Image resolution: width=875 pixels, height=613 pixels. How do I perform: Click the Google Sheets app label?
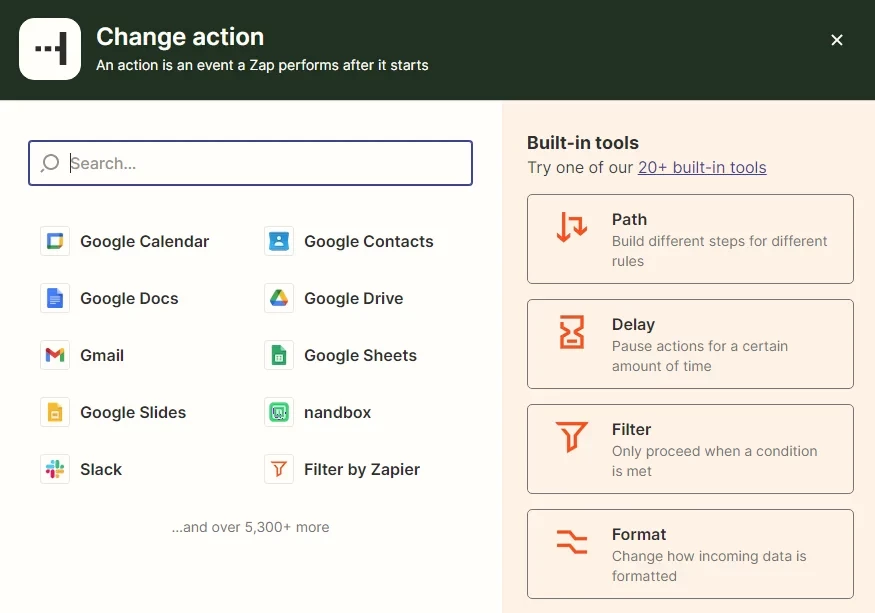[x=360, y=355]
